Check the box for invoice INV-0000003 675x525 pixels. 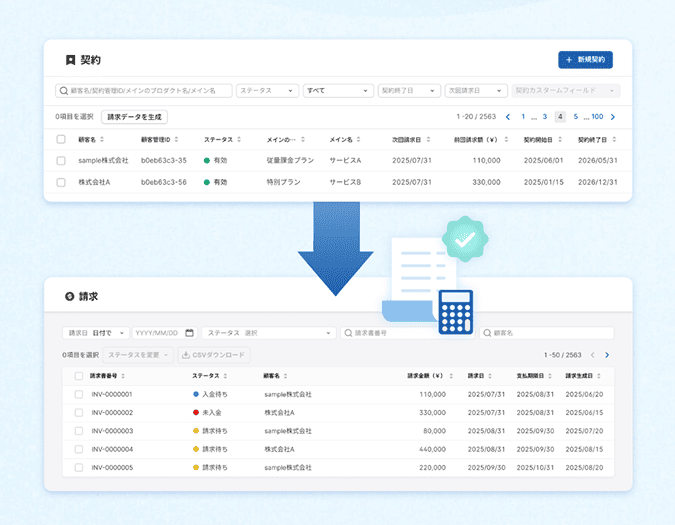click(79, 431)
